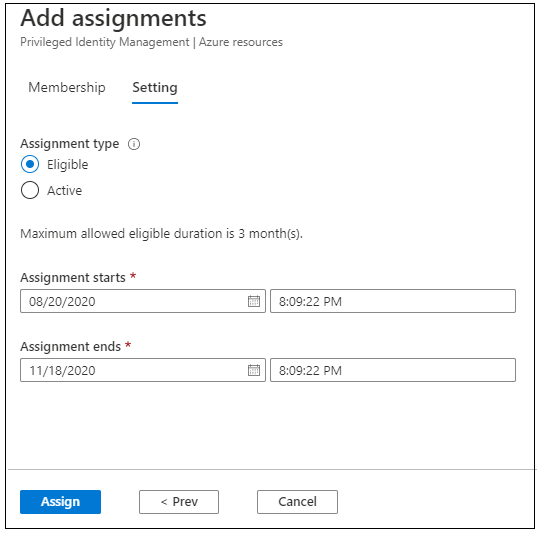Click the 'Assignment ends' label
The width and height of the screenshot is (538, 534).
pyautogui.click(x=70, y=346)
